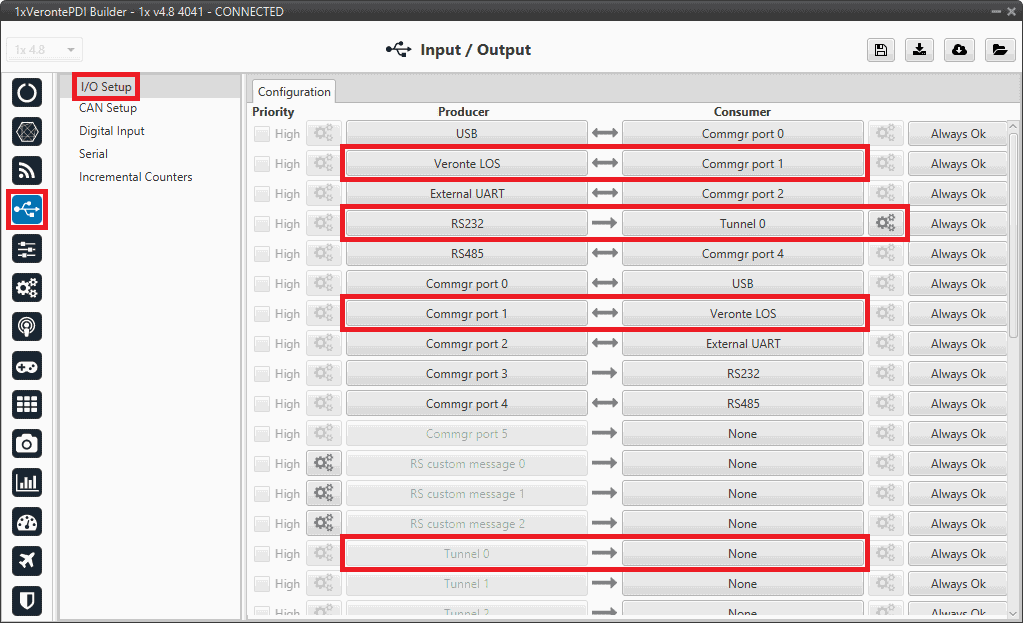
Task: Open consumer selector showing Tunnel 0
Action: [742, 224]
